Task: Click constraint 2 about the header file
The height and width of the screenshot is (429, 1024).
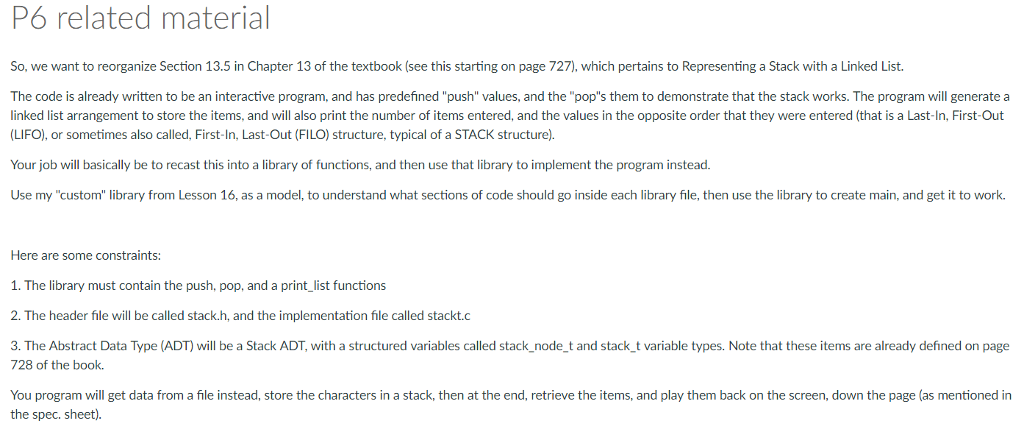Action: pos(240,316)
